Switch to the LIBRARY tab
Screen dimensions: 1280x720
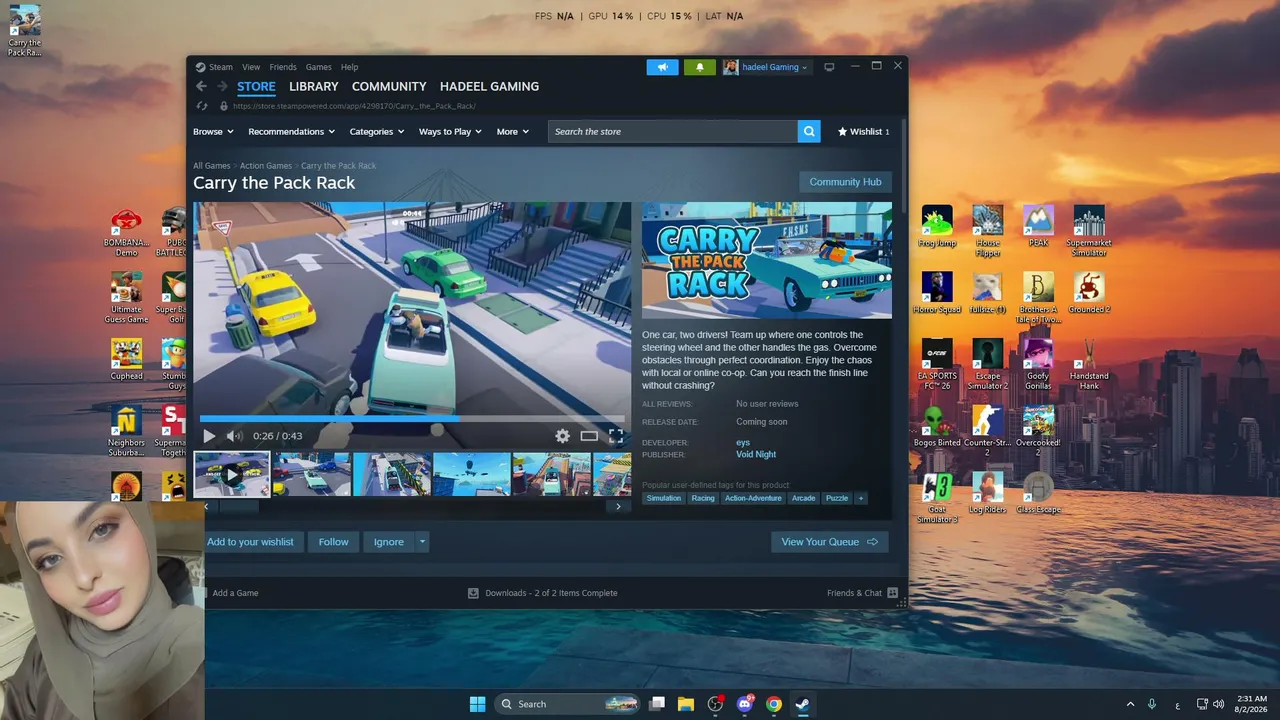pos(314,87)
